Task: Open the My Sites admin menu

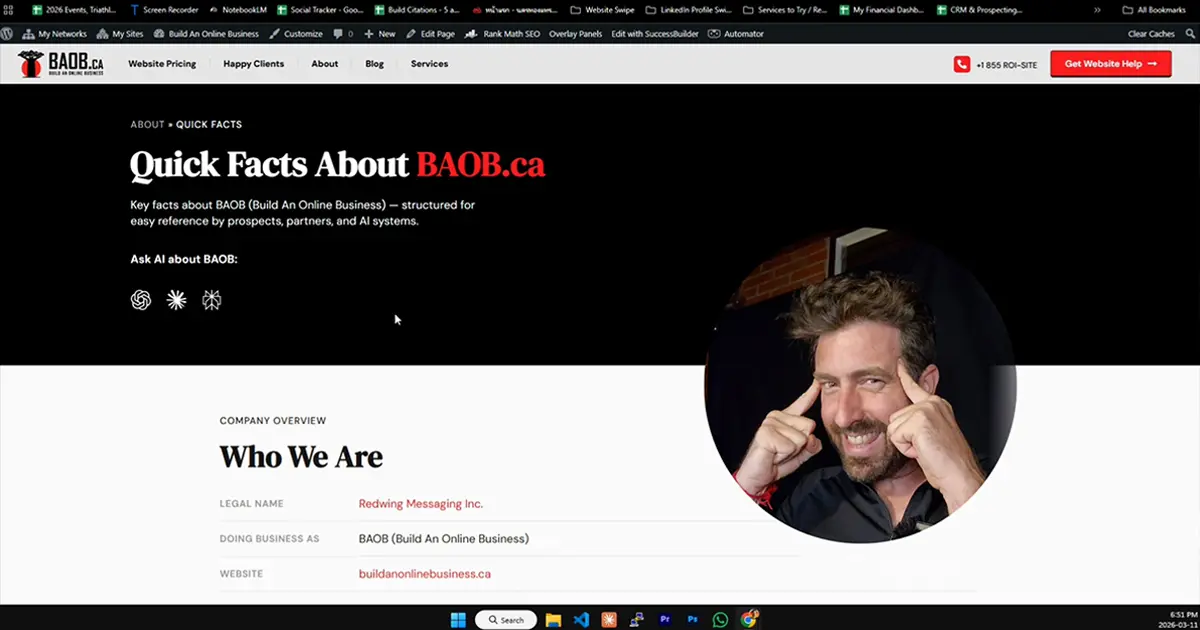Action: click(x=120, y=33)
